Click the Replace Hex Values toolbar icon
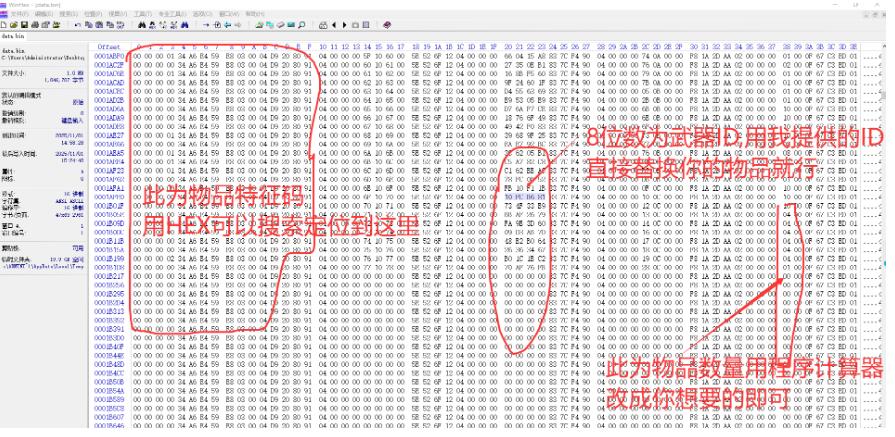This screenshot has width=895, height=437. [174, 25]
